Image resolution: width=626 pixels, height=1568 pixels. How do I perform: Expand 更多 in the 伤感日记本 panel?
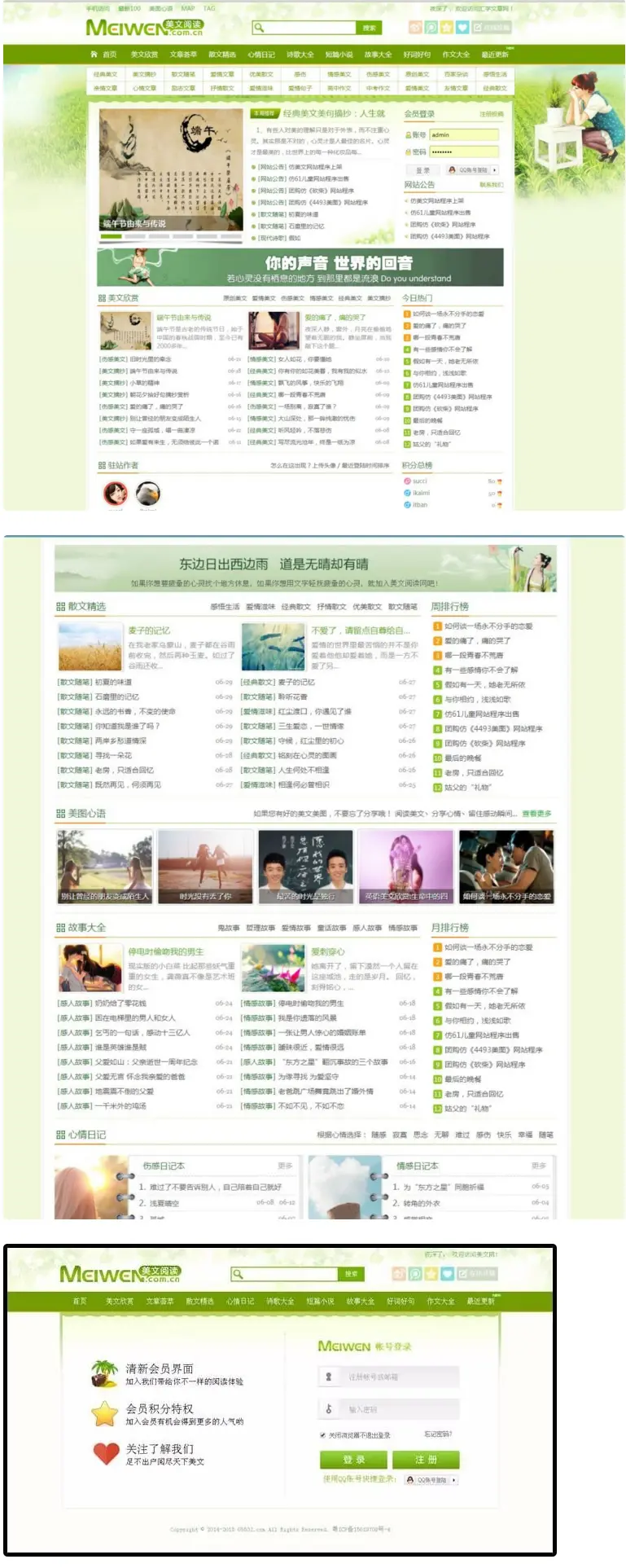click(x=285, y=1166)
